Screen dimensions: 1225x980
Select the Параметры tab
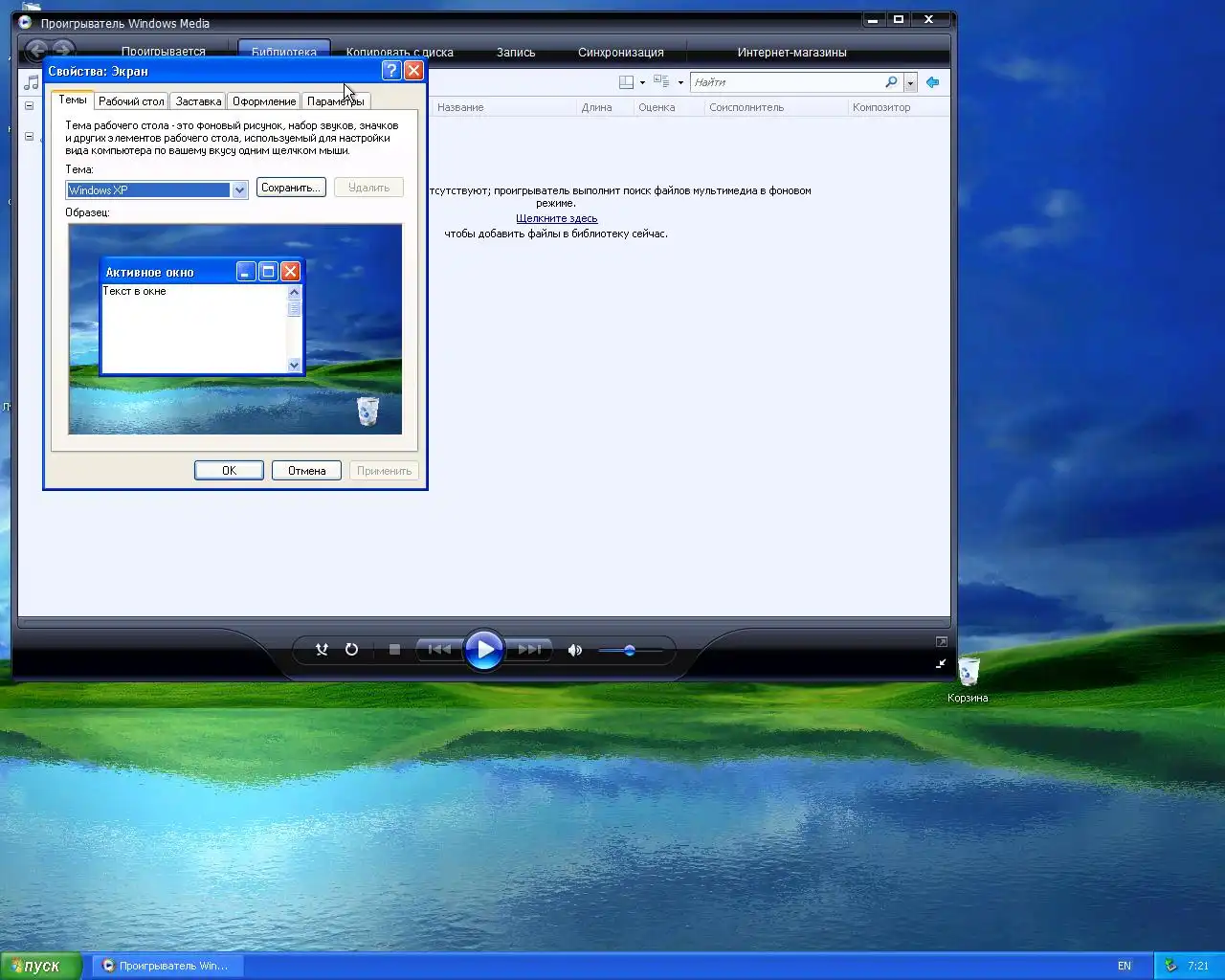click(336, 101)
